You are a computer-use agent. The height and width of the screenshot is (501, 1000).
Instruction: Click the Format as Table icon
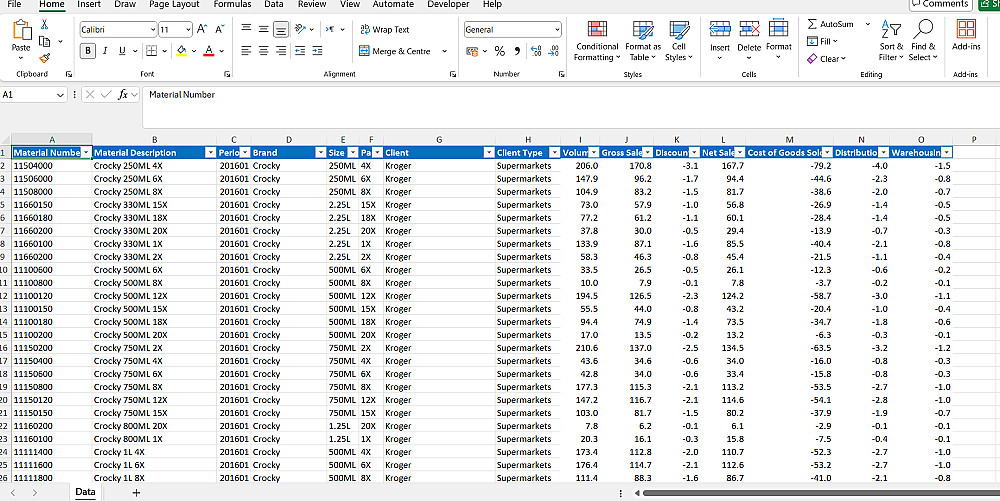(x=643, y=30)
